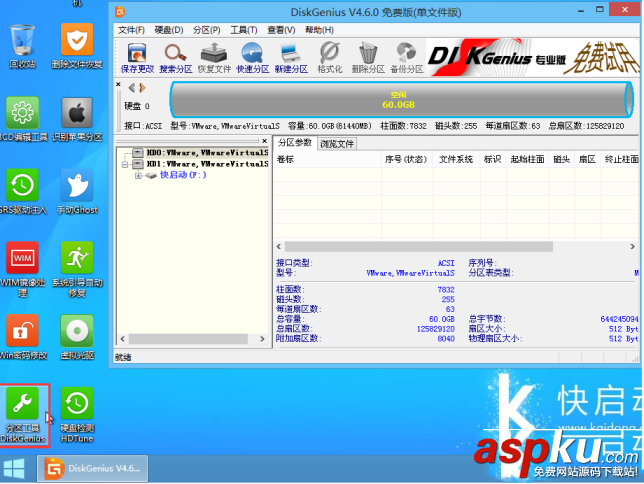The image size is (644, 484).
Task: Open the 硬盘检测 HDTune desktop icon
Action: tap(77, 415)
